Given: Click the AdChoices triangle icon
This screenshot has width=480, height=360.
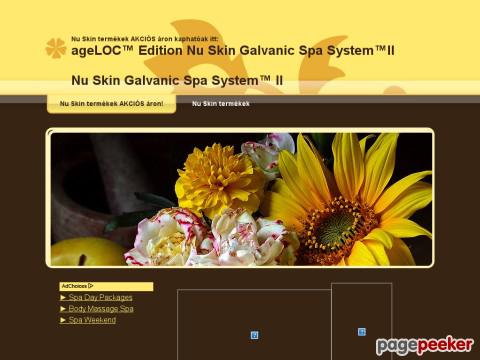Looking at the screenshot, I should 91,286.
